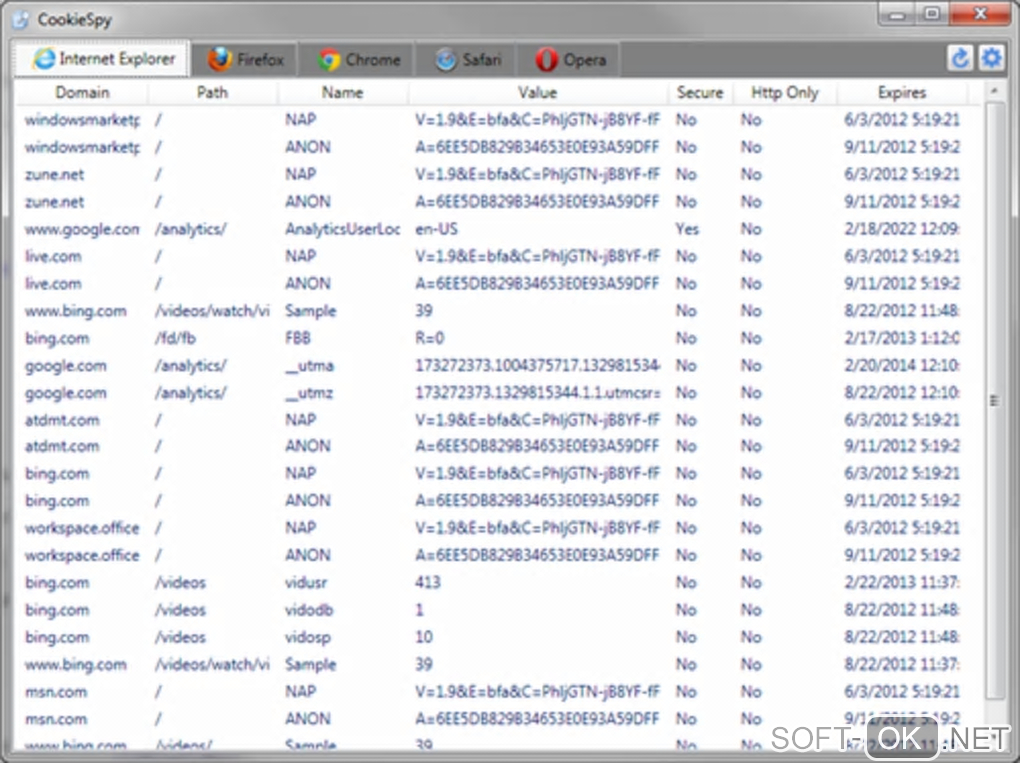This screenshot has width=1020, height=763.
Task: Close the CookieSpy window
Action: (x=981, y=14)
